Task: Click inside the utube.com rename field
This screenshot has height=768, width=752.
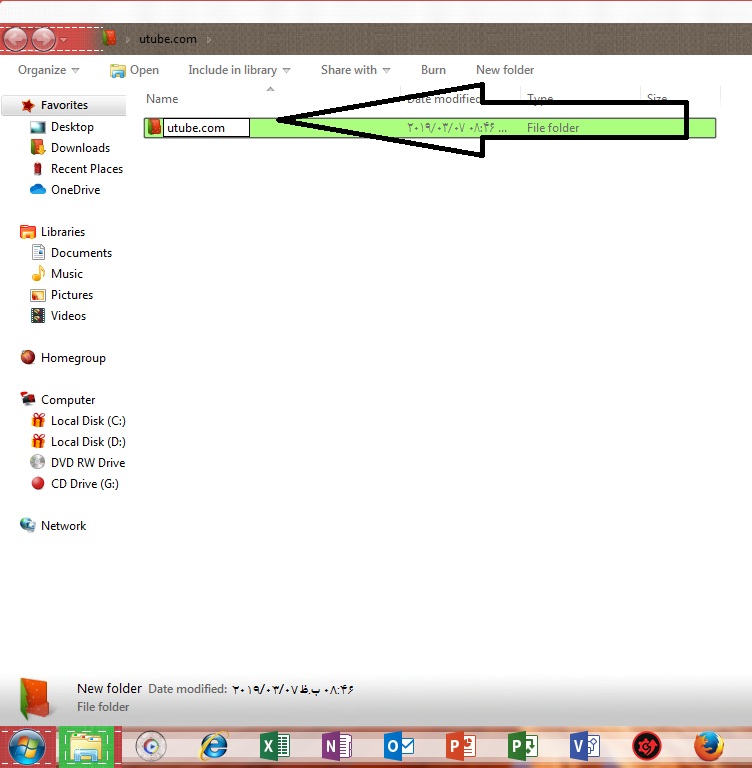Action: coord(206,128)
